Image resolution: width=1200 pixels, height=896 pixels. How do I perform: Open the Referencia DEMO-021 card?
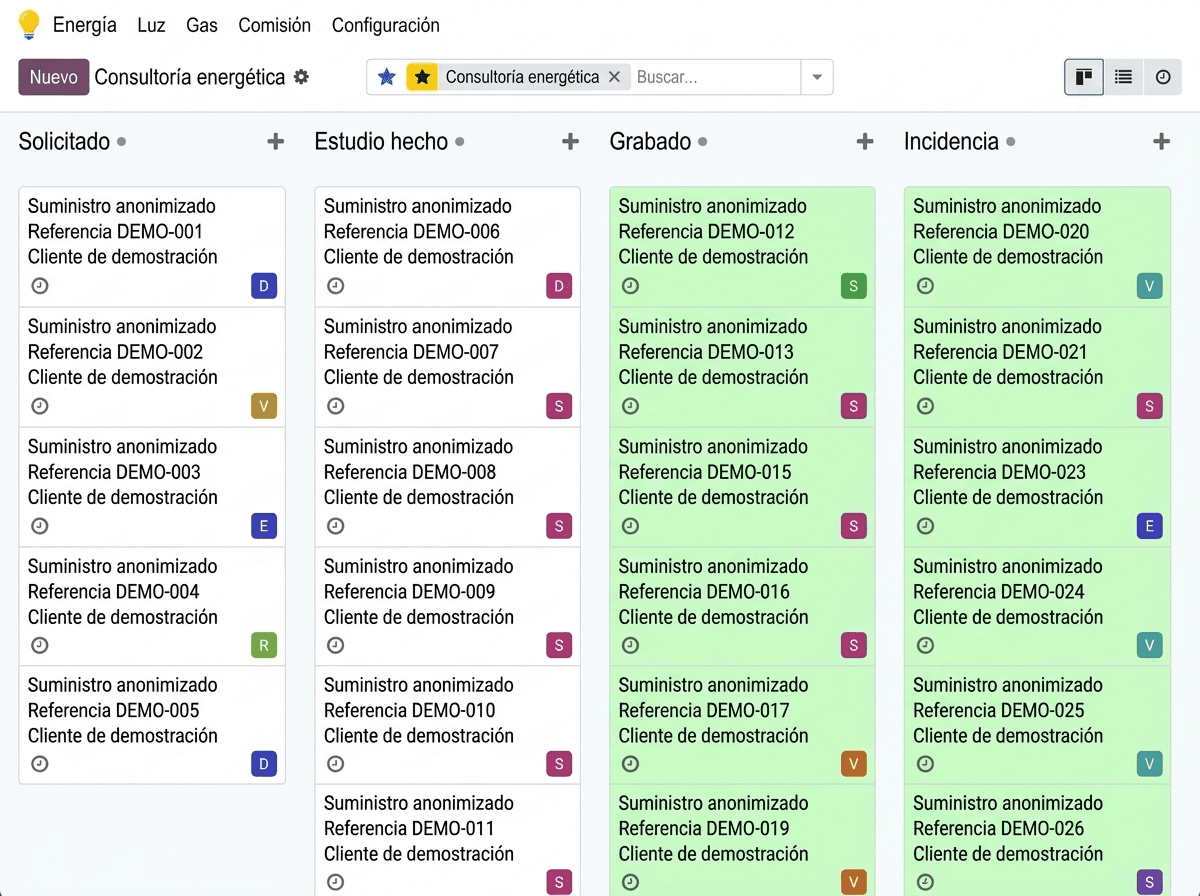pyautogui.click(x=1037, y=367)
